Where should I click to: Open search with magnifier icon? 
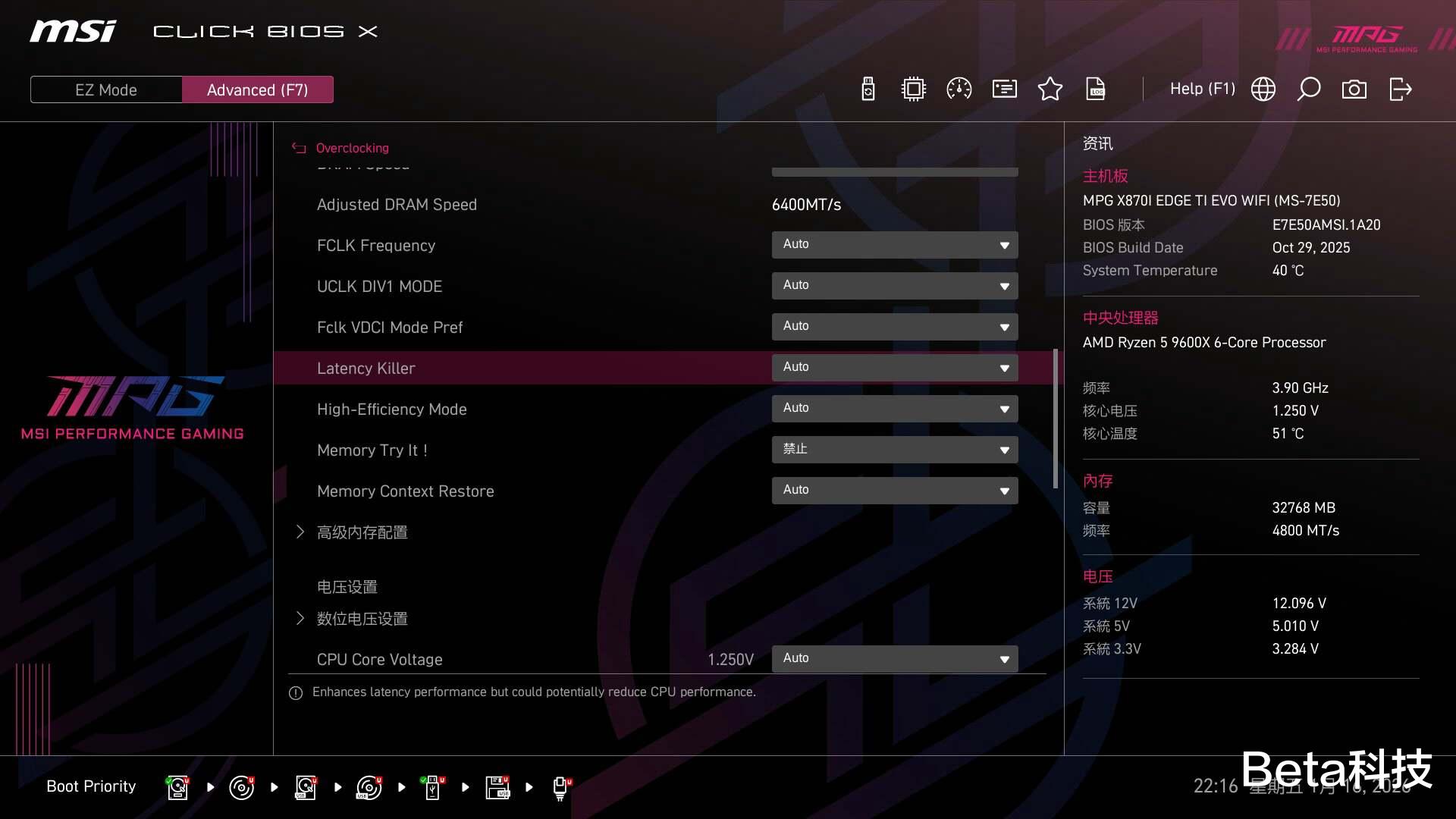click(1309, 89)
